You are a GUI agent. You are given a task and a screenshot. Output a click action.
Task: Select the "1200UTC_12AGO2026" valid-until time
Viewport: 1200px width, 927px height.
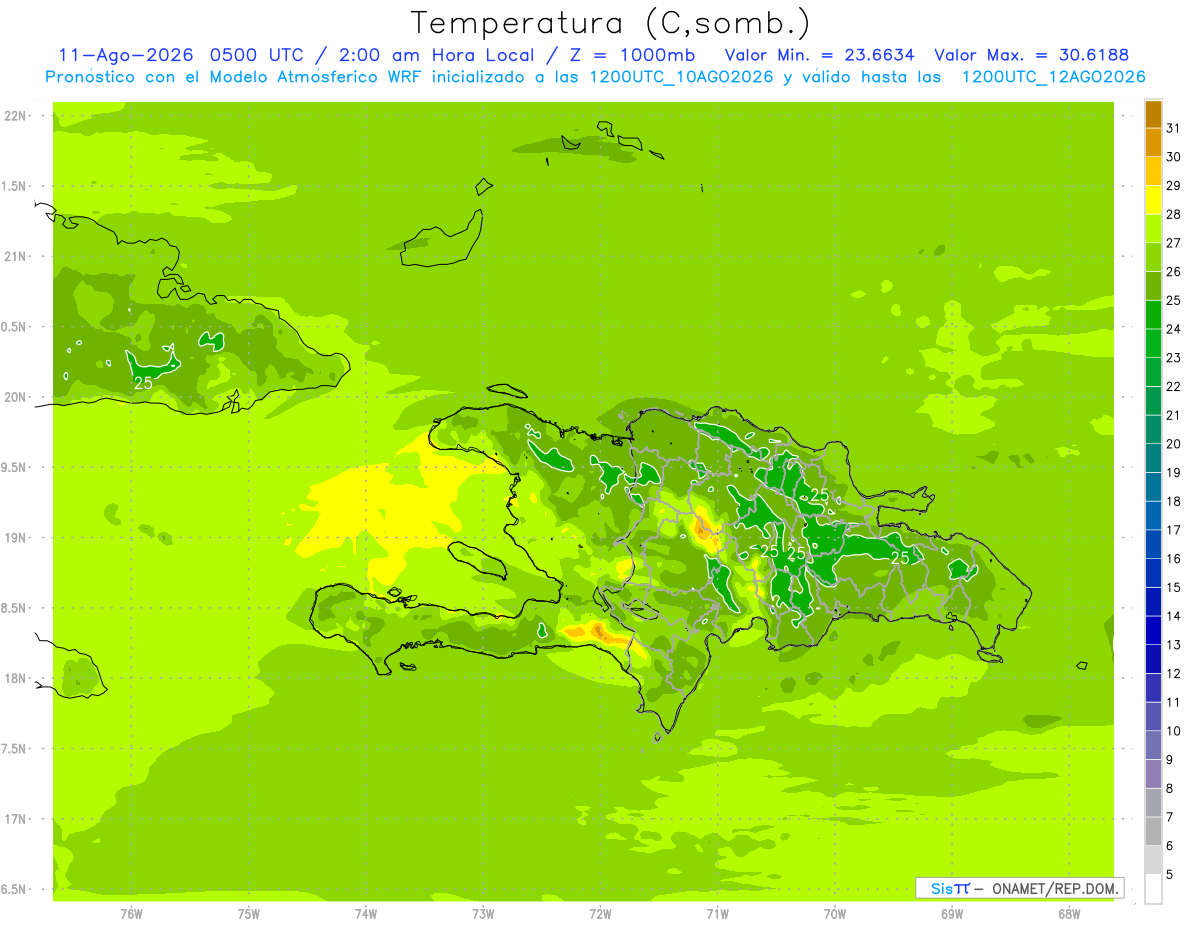coord(1053,77)
